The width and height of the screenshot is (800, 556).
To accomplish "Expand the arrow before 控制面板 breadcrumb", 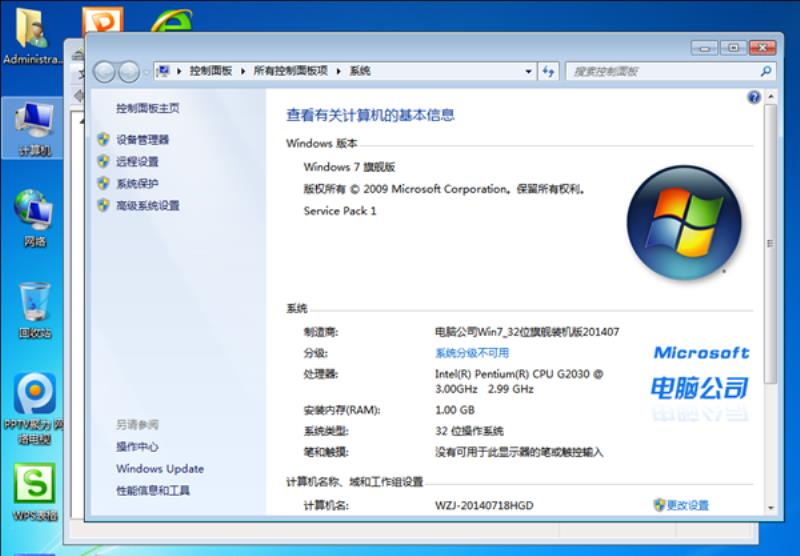I will pyautogui.click(x=179, y=71).
